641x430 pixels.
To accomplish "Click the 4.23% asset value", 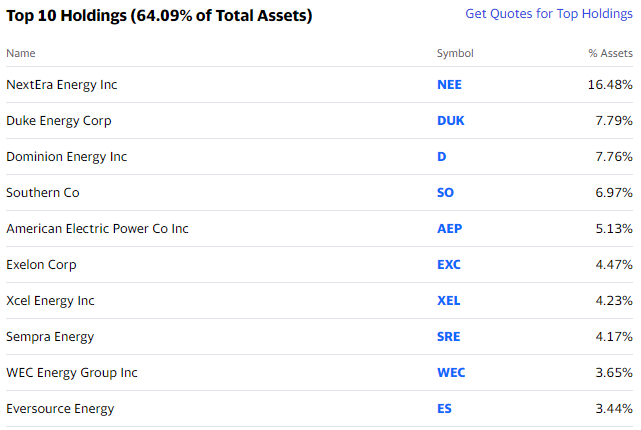I will coord(614,300).
